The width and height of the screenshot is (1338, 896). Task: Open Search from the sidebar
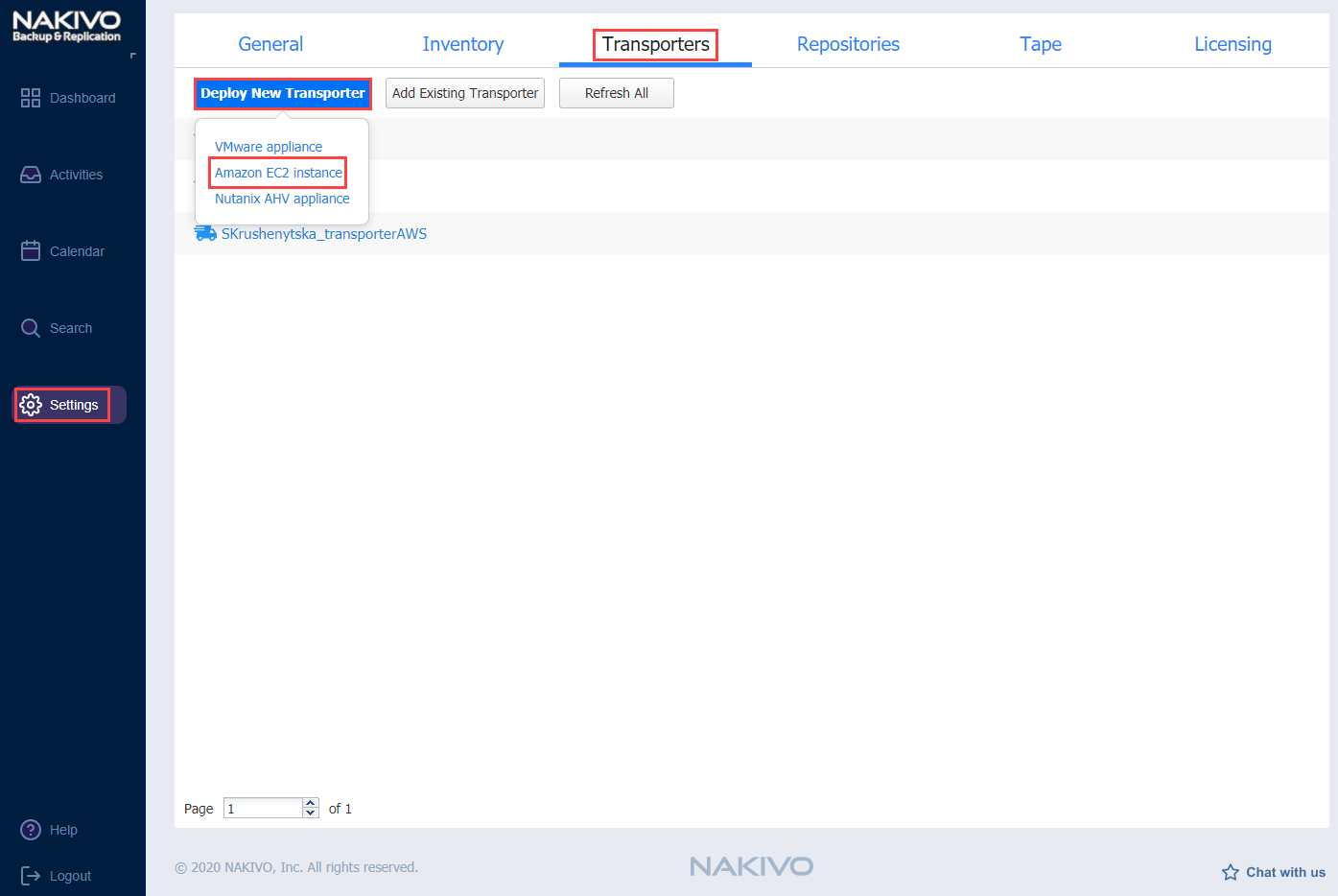coord(71,328)
